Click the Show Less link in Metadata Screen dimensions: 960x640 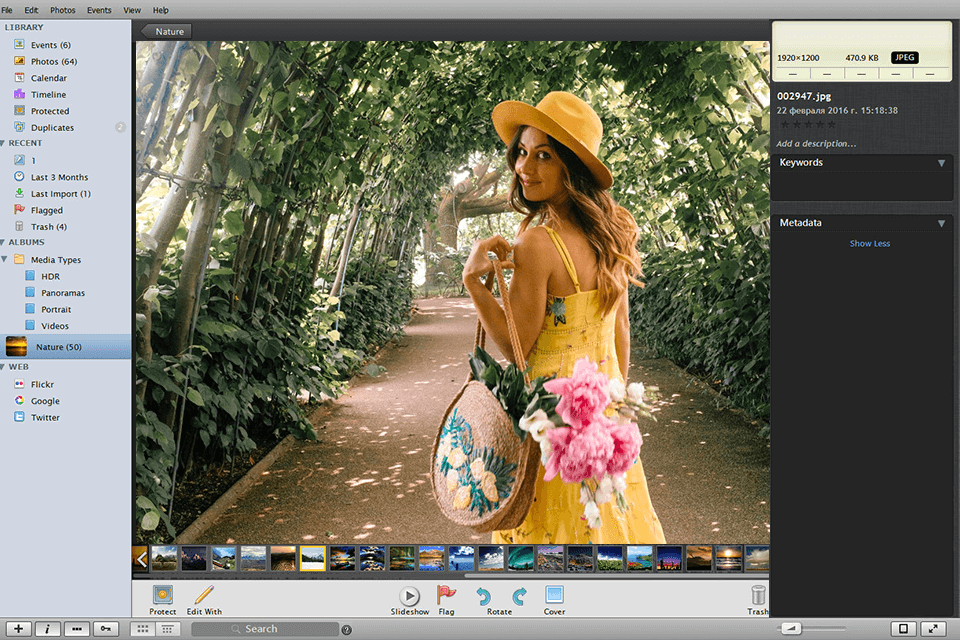point(868,243)
